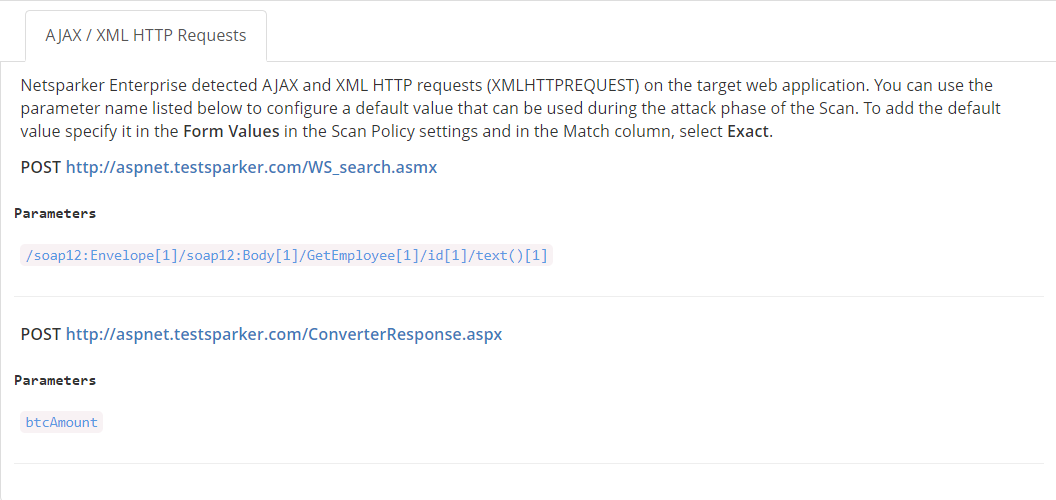Click the POST label before ConverterResponse.aspx
The height and width of the screenshot is (500, 1056).
point(41,334)
